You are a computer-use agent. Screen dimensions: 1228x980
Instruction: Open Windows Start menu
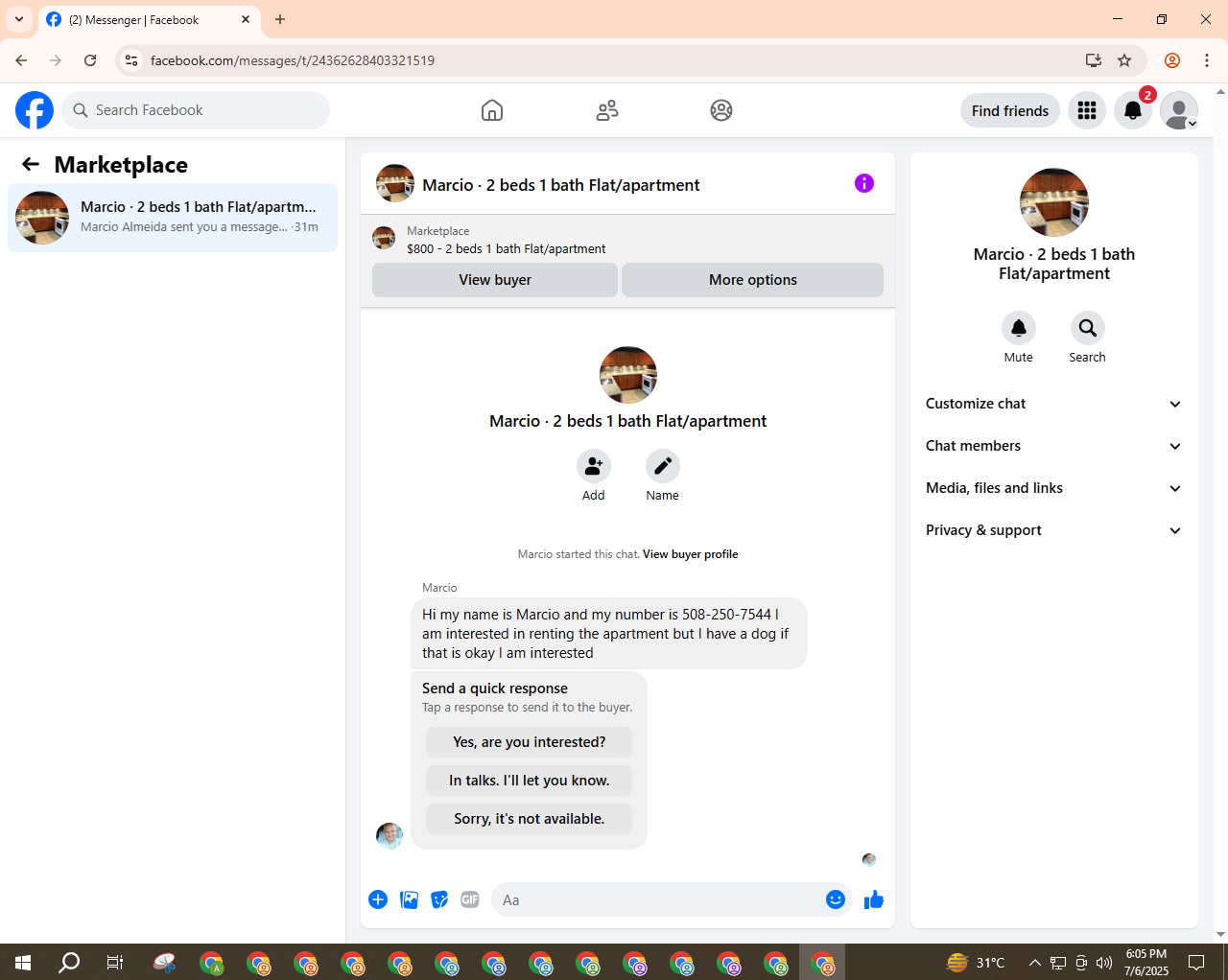coord(23,962)
